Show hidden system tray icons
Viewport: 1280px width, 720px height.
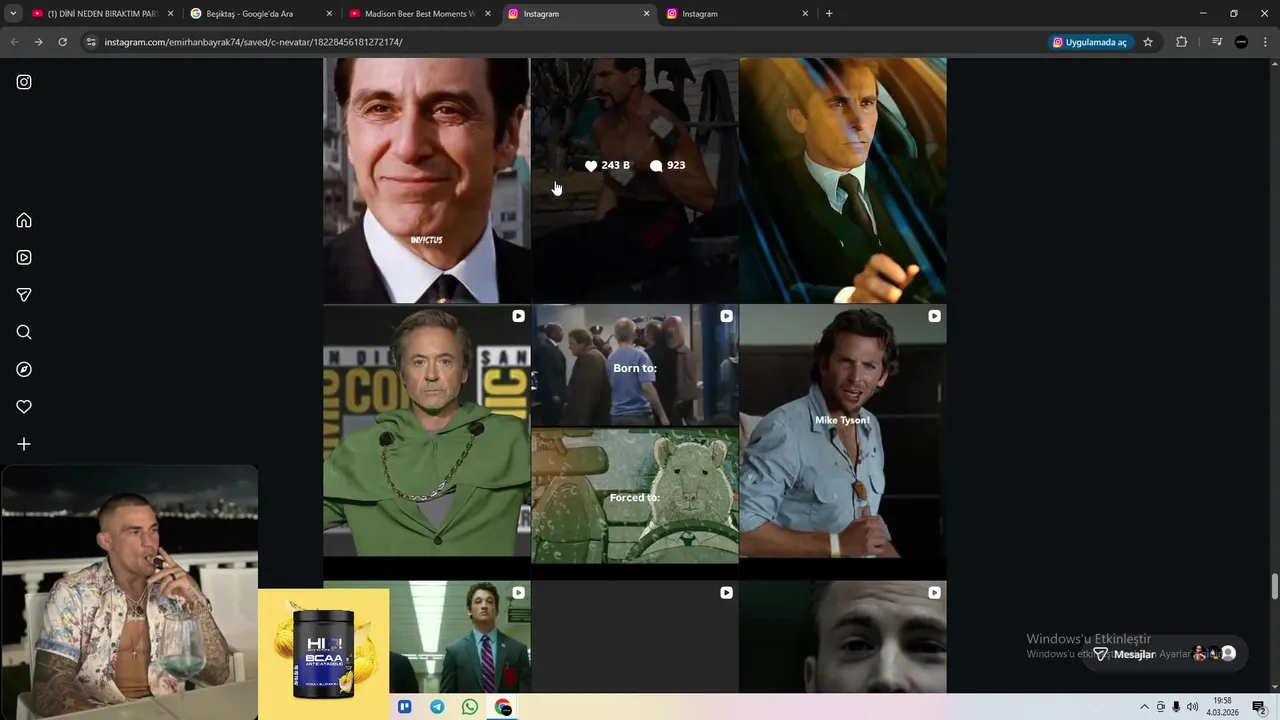click(x=1145, y=707)
